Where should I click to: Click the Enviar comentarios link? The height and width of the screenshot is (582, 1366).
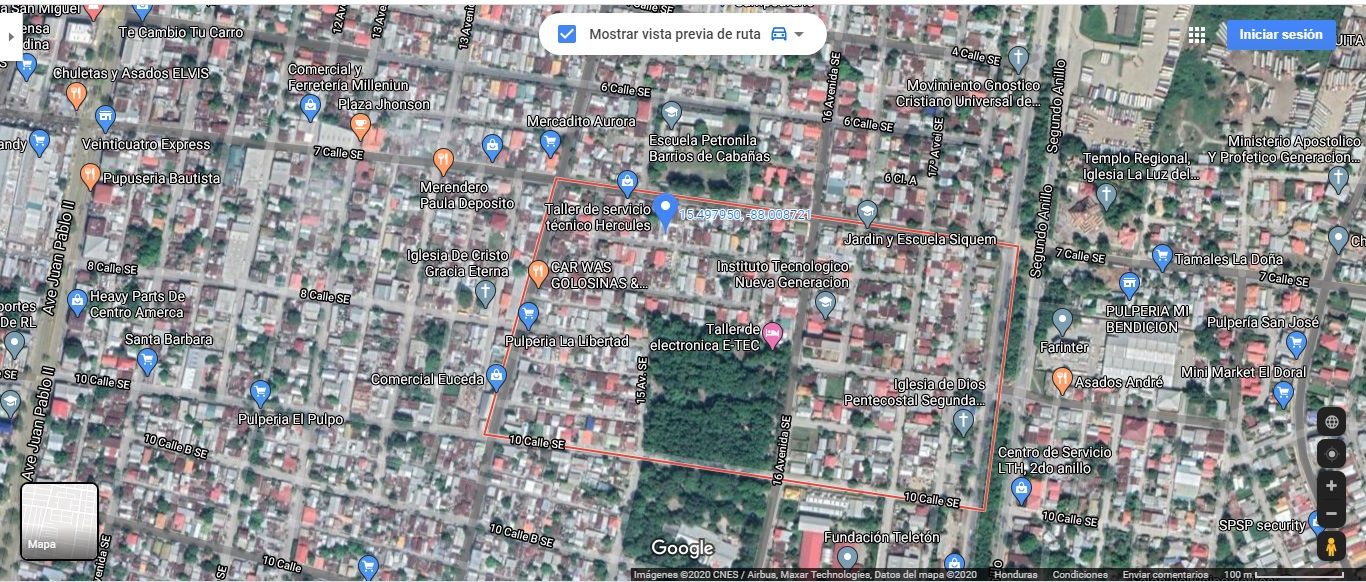[x=1165, y=575]
